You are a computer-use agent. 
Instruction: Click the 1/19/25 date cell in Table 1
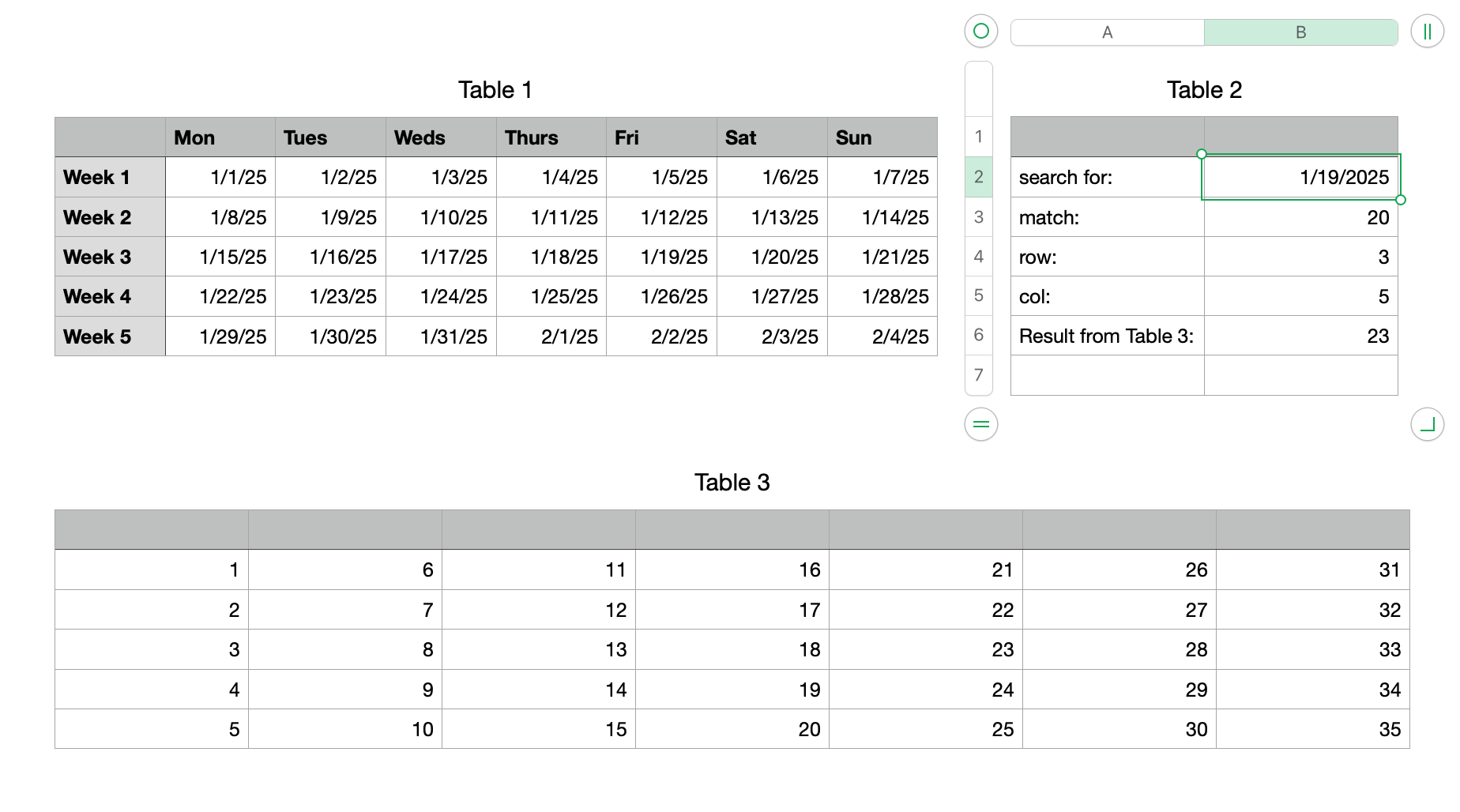661,257
